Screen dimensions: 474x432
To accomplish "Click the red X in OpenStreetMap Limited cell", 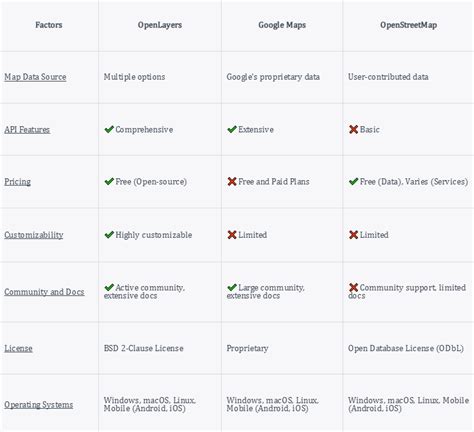I will [353, 235].
